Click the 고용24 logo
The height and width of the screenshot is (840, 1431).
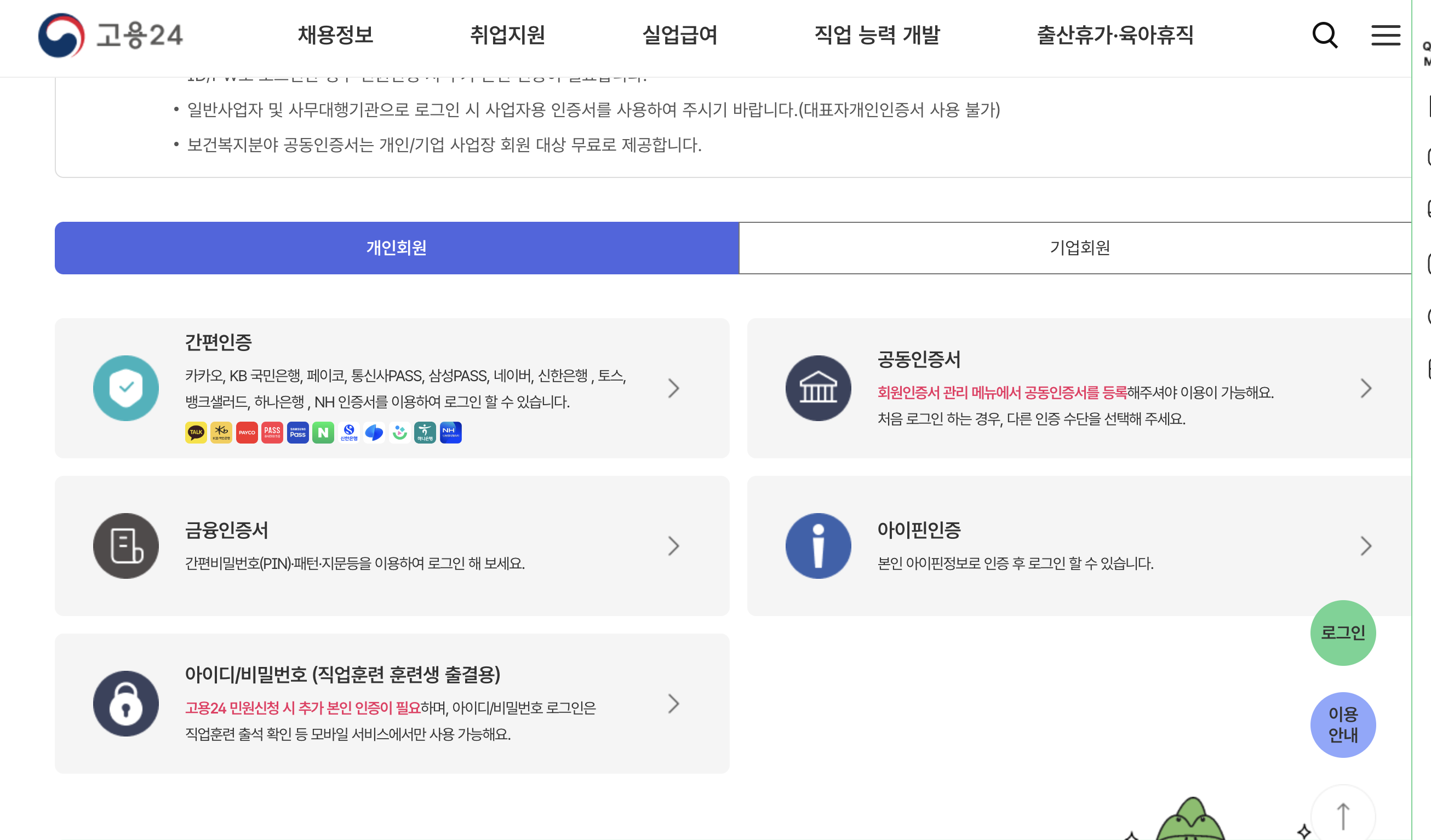(x=110, y=35)
